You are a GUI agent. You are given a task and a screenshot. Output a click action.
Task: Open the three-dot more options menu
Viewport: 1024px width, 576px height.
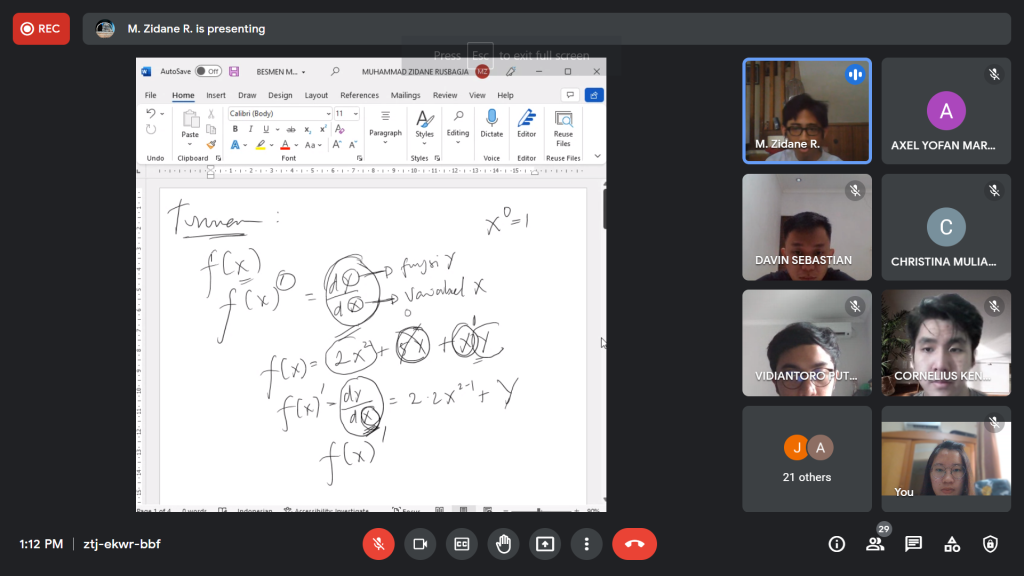pyautogui.click(x=586, y=544)
